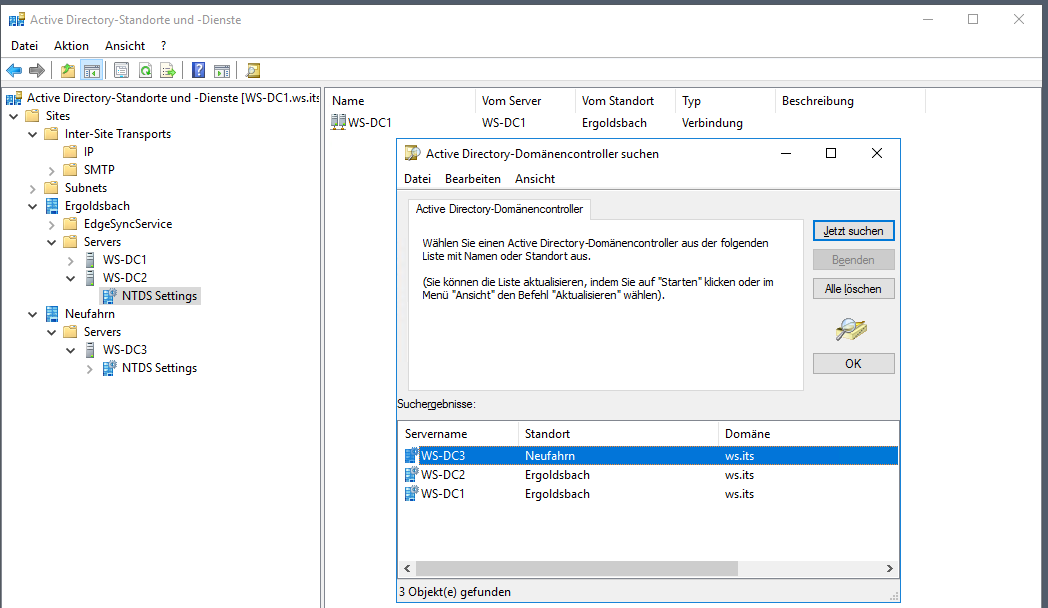The height and width of the screenshot is (608, 1048).
Task: Click right arrow of results scrollbar
Action: pyautogui.click(x=890, y=568)
